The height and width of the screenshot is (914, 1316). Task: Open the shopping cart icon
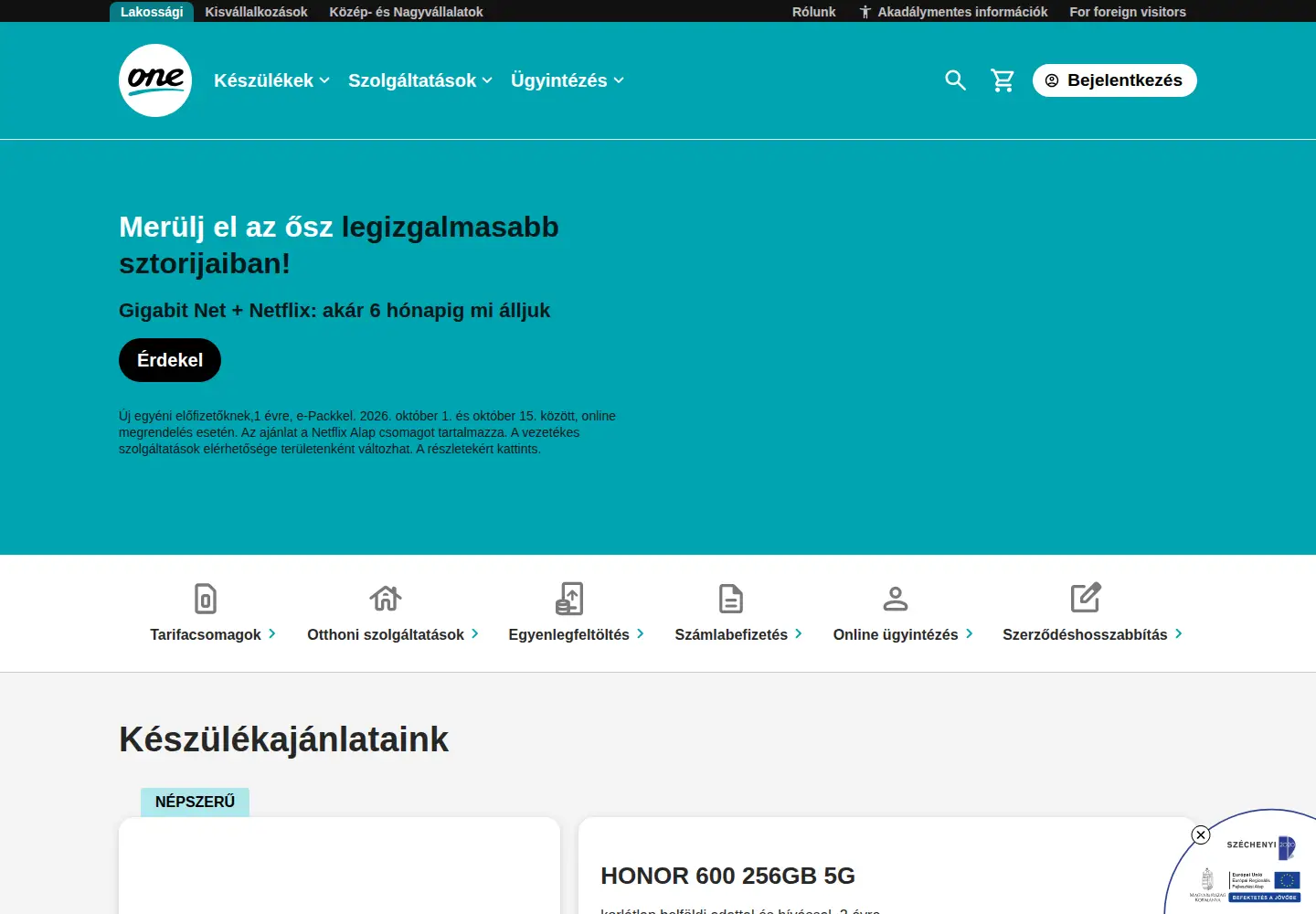[x=1003, y=80]
